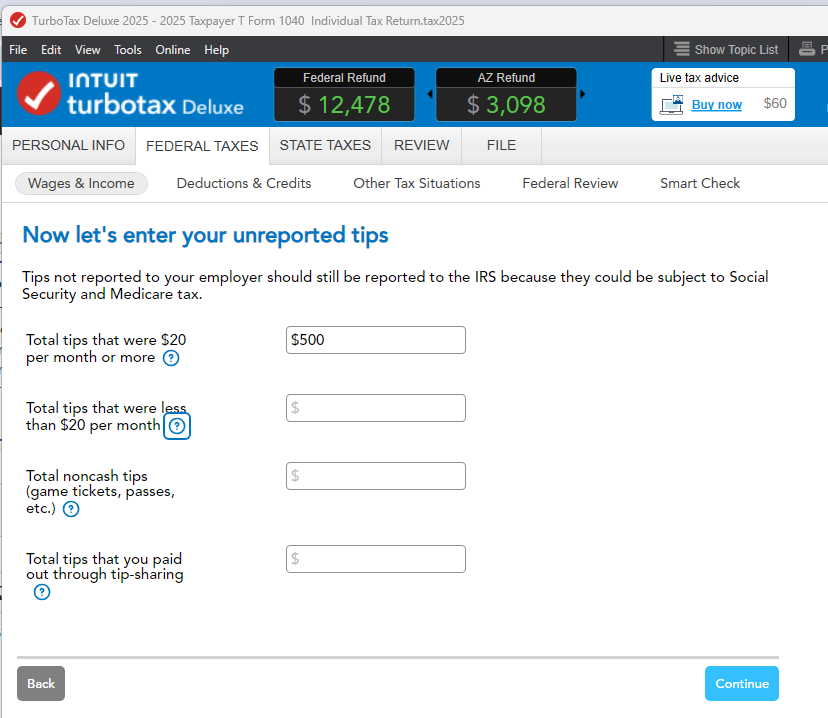
Task: Switch to the Personal Info tab
Action: (x=69, y=145)
